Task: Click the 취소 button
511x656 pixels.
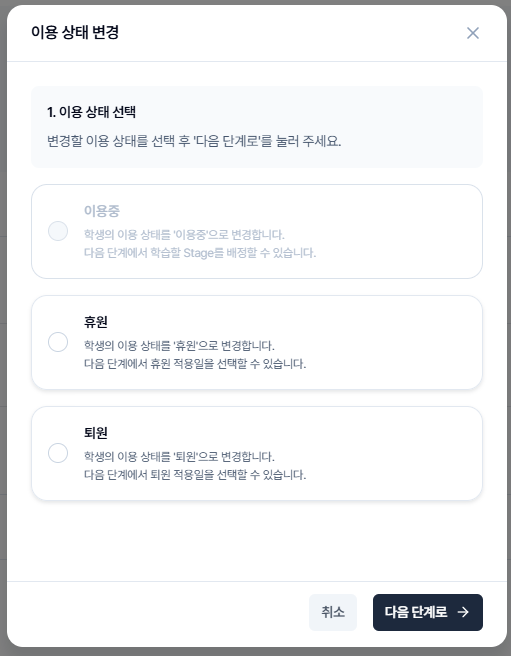Action: [x=333, y=612]
